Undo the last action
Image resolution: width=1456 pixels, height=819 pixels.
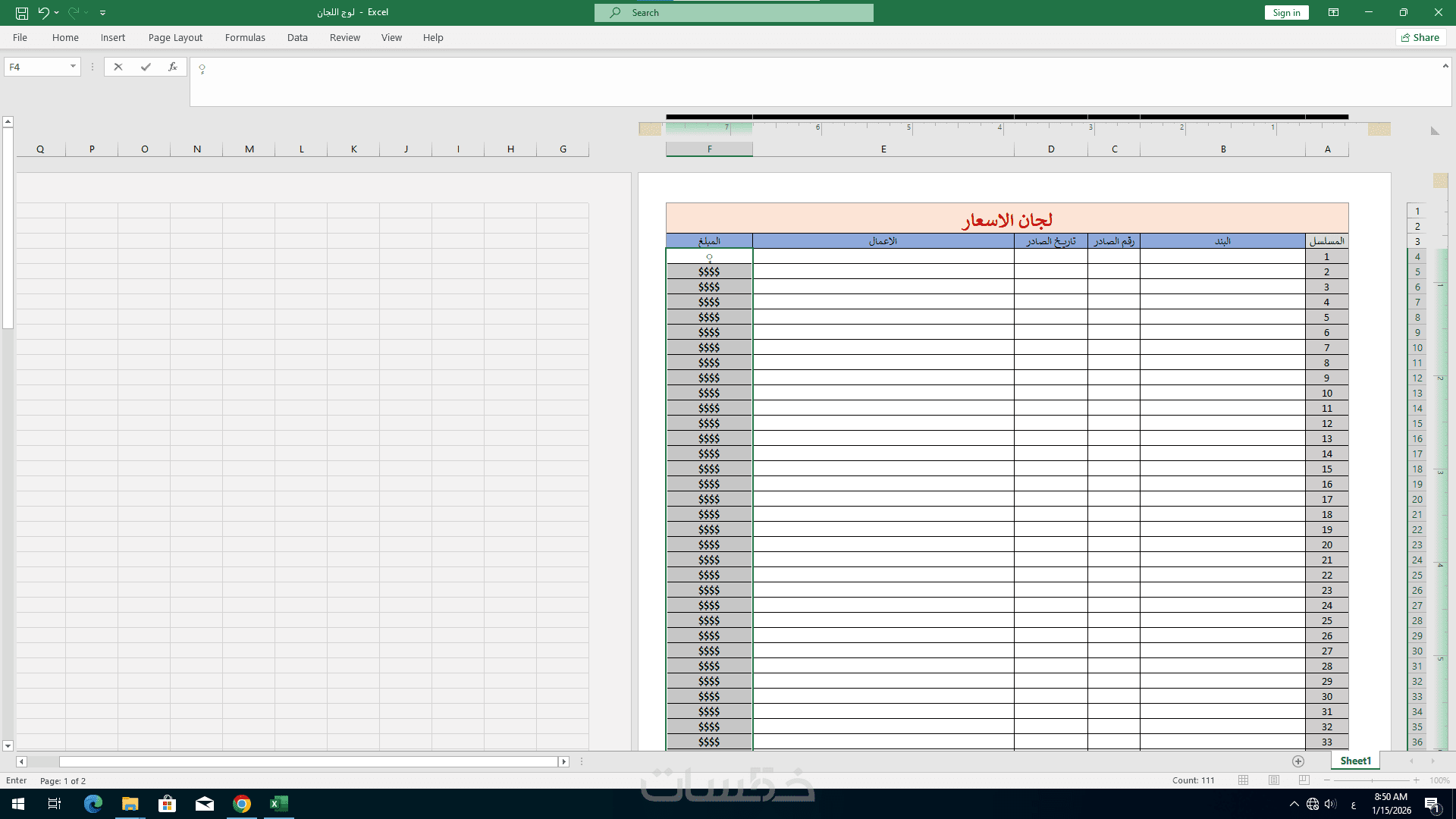(x=43, y=12)
